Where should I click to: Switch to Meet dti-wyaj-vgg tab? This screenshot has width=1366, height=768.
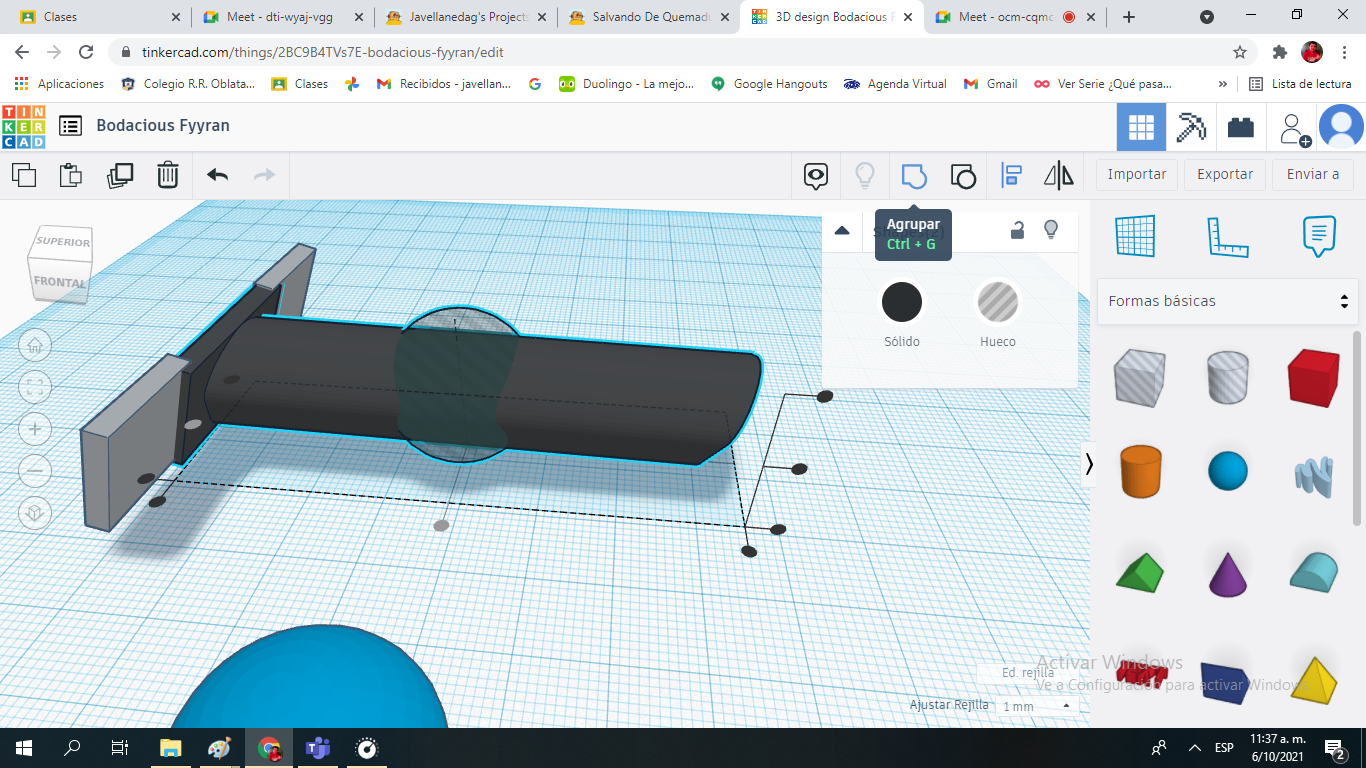pyautogui.click(x=283, y=17)
